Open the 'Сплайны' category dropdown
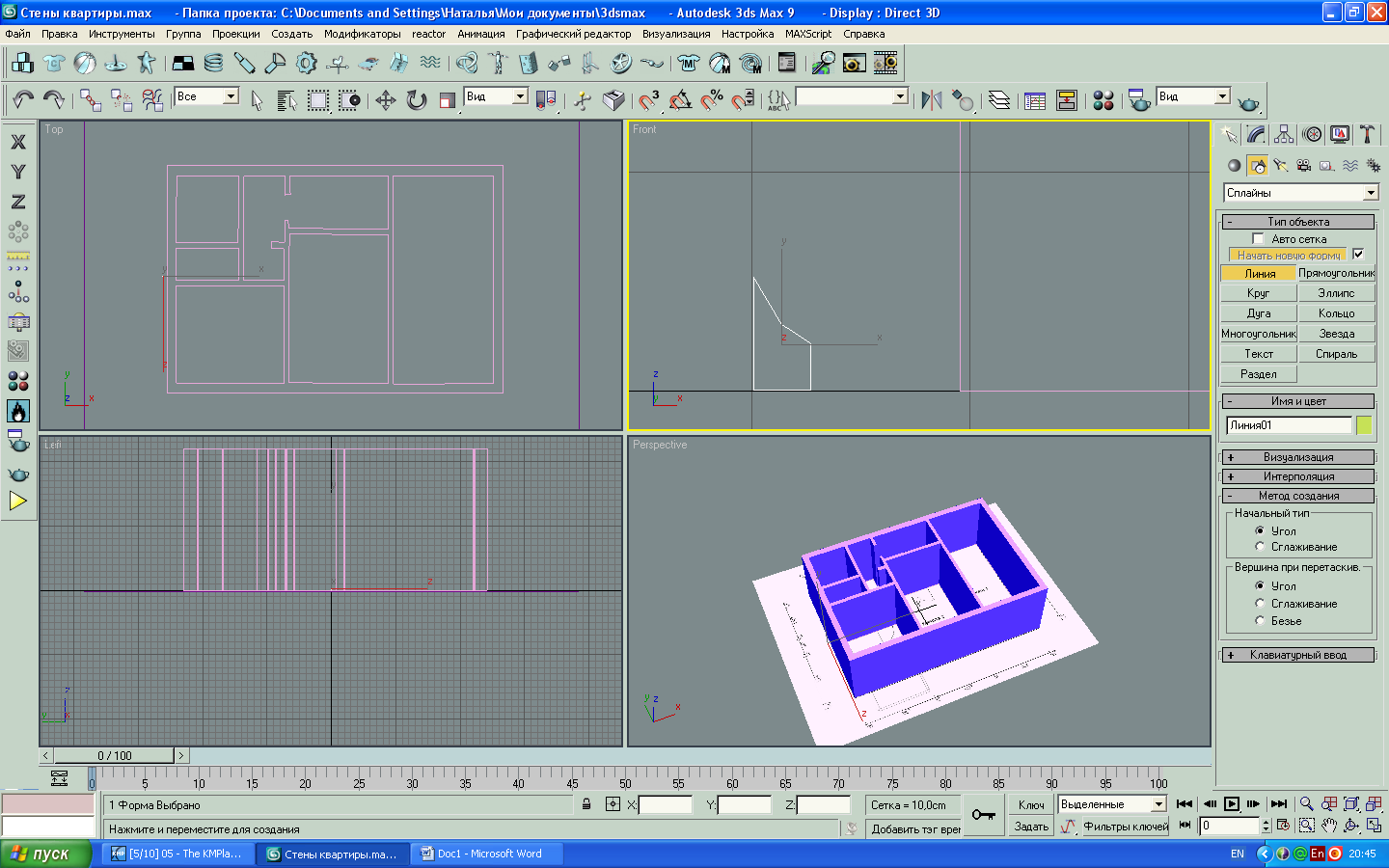The image size is (1389, 868). pyautogui.click(x=1371, y=193)
